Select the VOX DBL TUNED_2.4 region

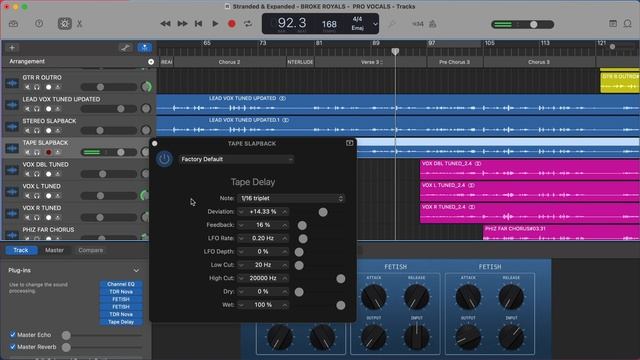click(530, 169)
